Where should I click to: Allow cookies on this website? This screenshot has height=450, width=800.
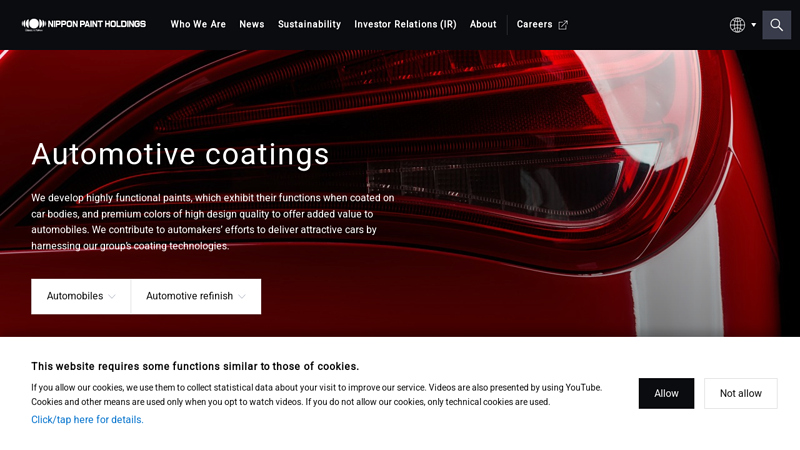tap(666, 393)
